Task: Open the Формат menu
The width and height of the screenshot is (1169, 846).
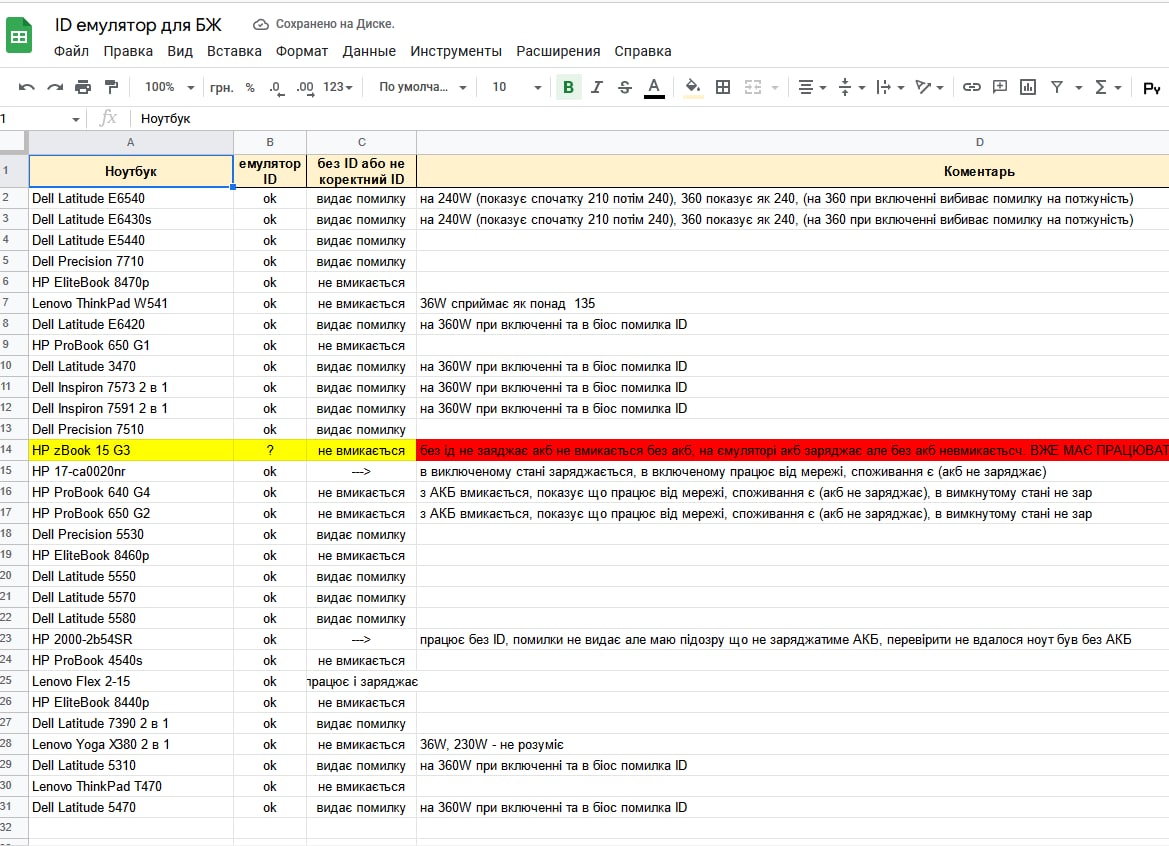Action: click(302, 51)
